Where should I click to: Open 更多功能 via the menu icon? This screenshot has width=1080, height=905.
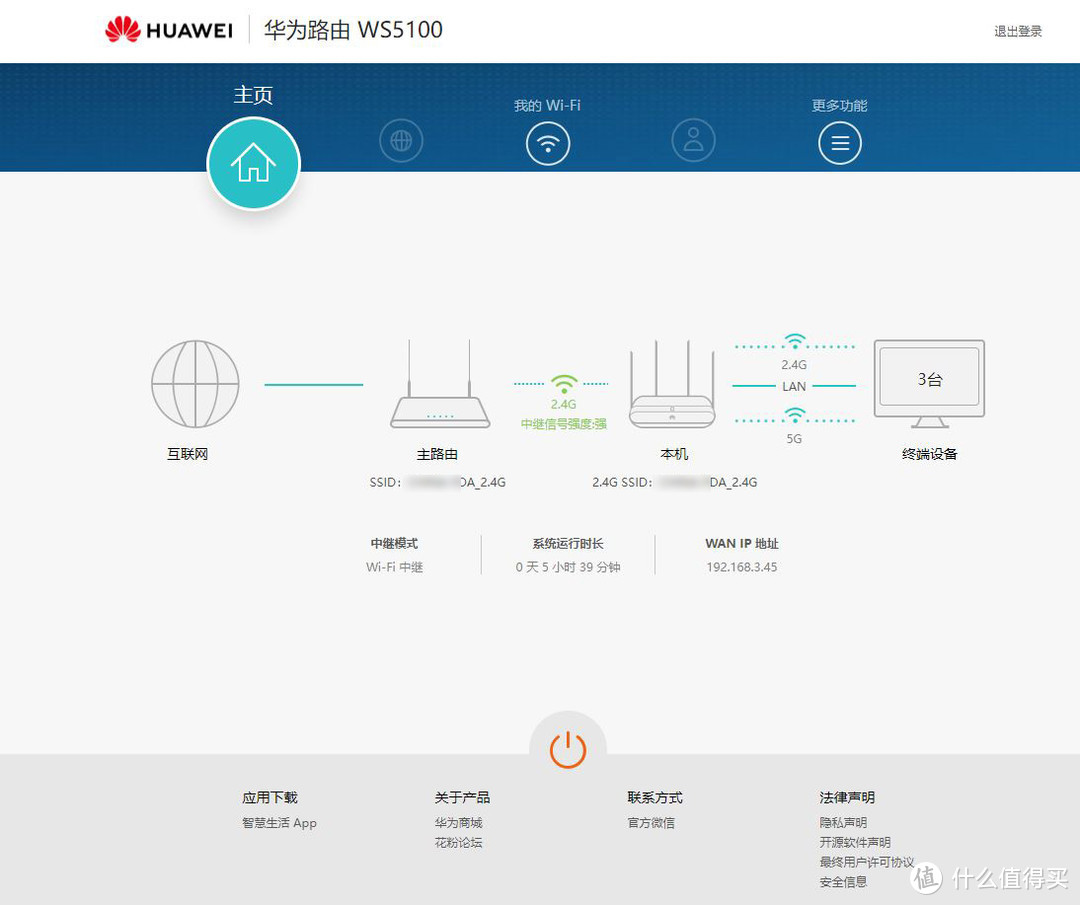840,143
